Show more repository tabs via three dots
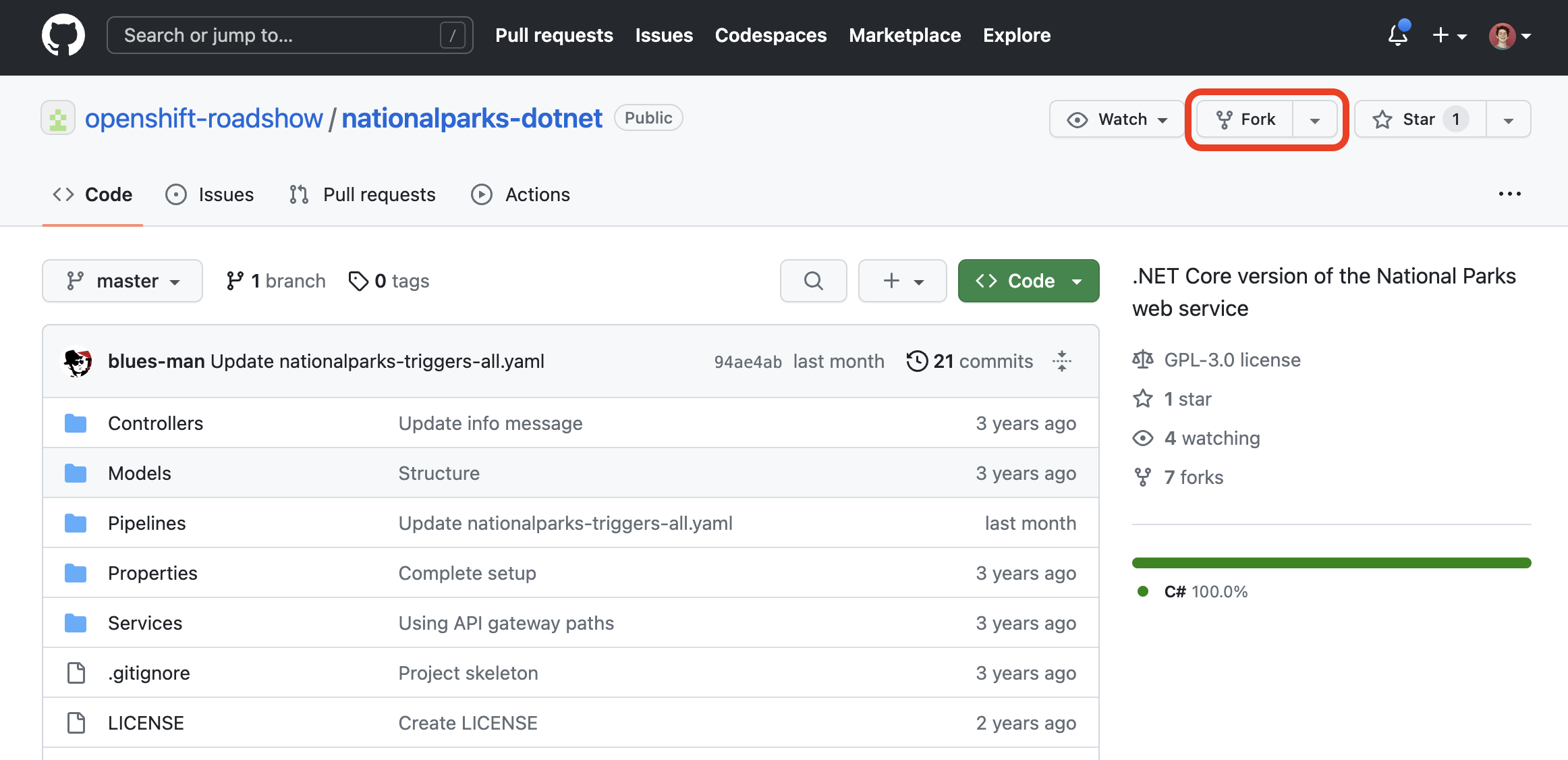 pyautogui.click(x=1510, y=194)
